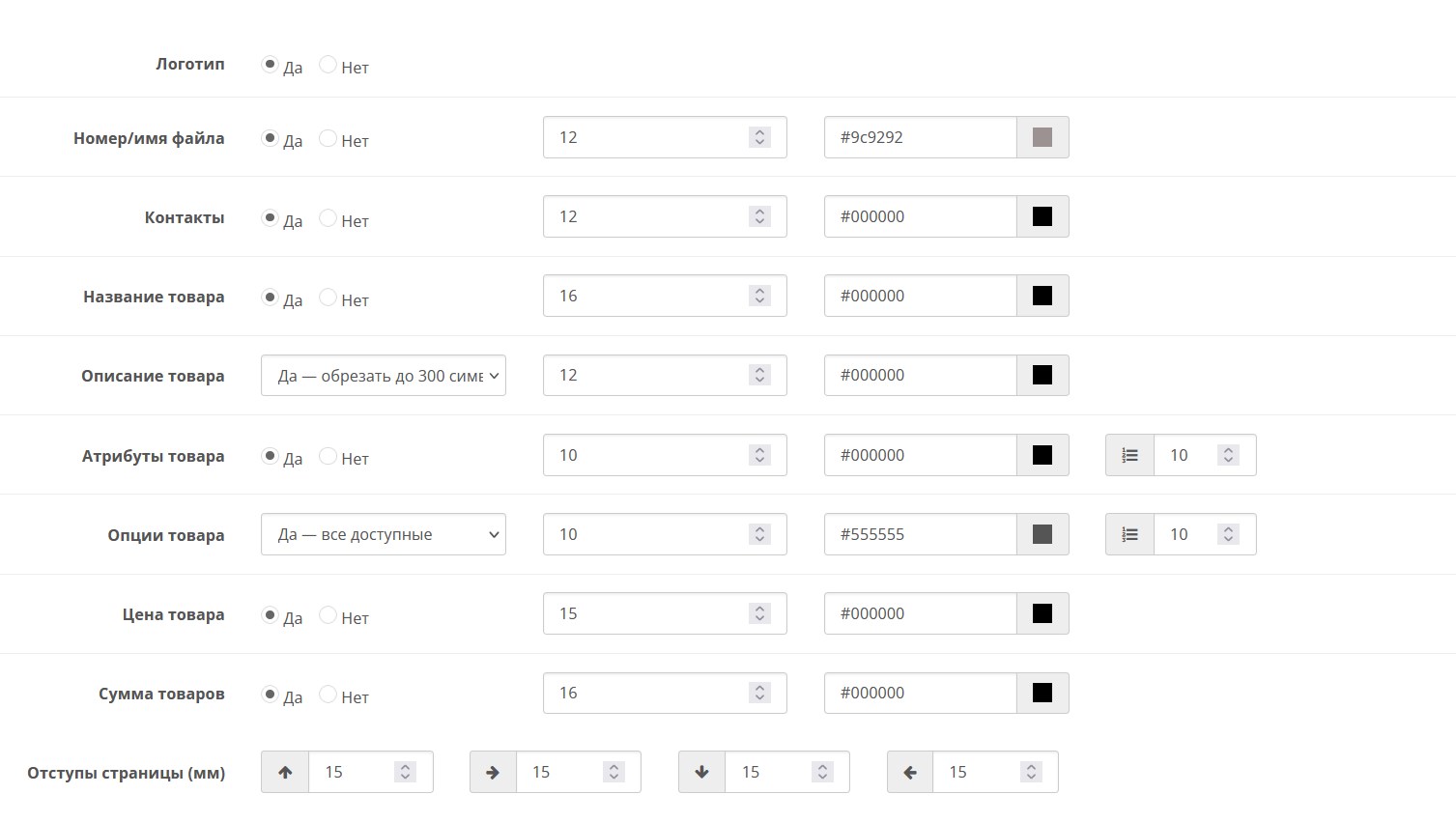Open the Описание товара dropdown
The width and height of the screenshot is (1456, 823).
click(384, 376)
